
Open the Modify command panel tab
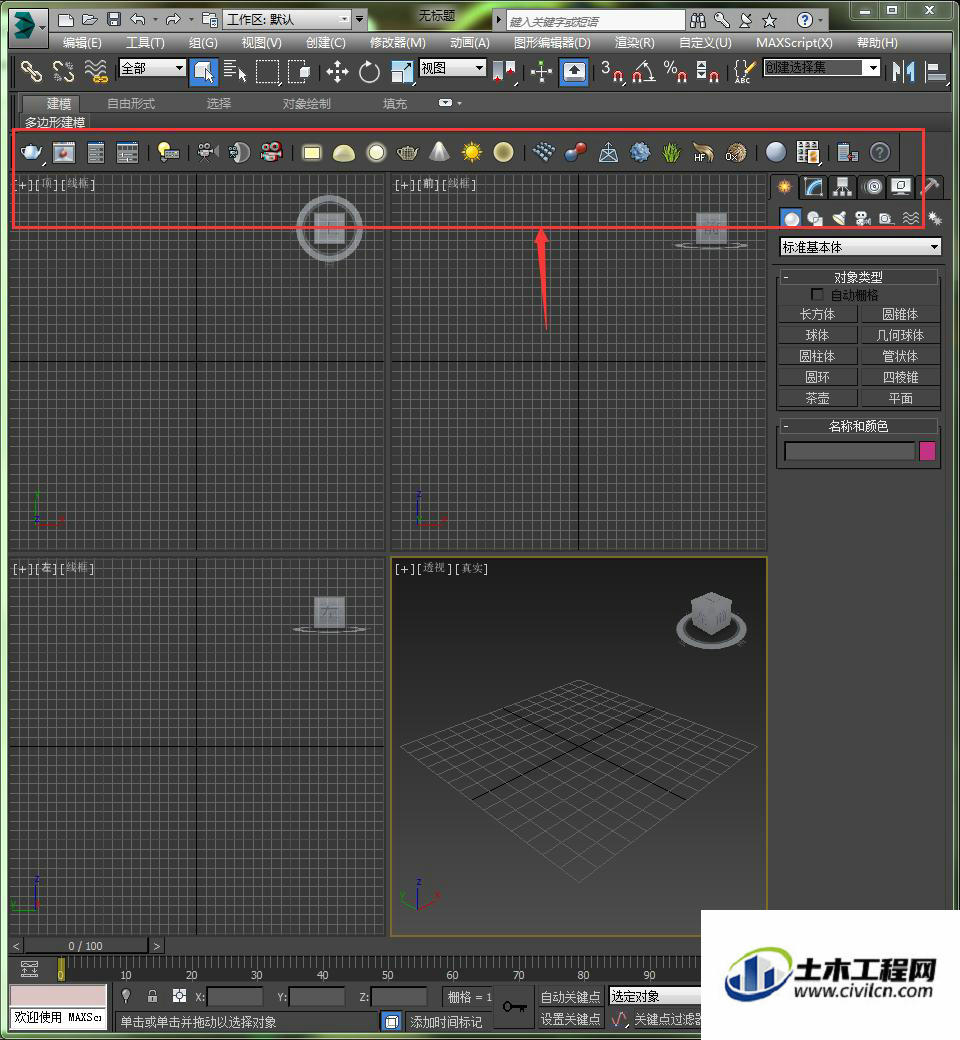click(x=813, y=187)
